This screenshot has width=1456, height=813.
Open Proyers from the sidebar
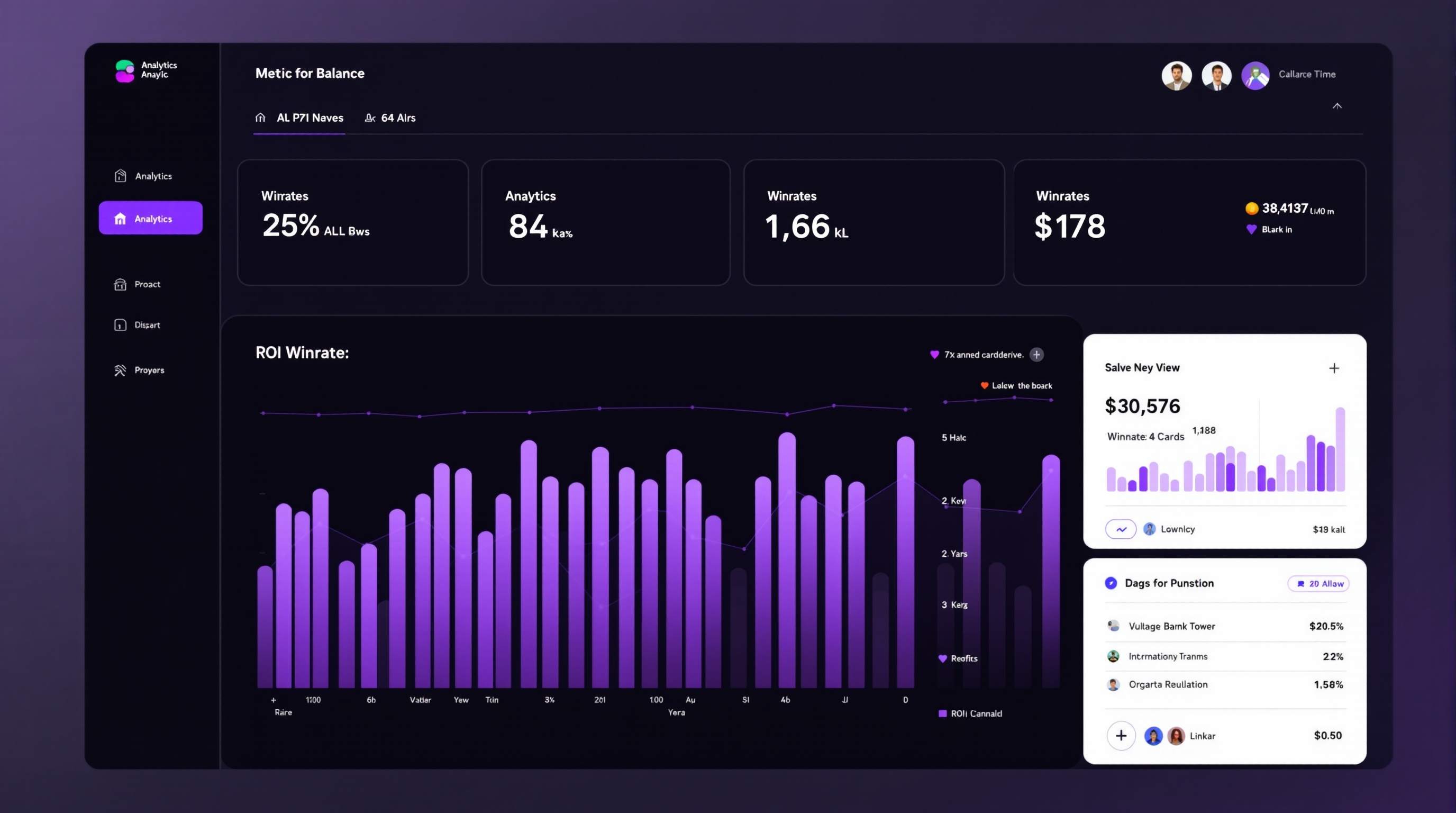(120, 370)
